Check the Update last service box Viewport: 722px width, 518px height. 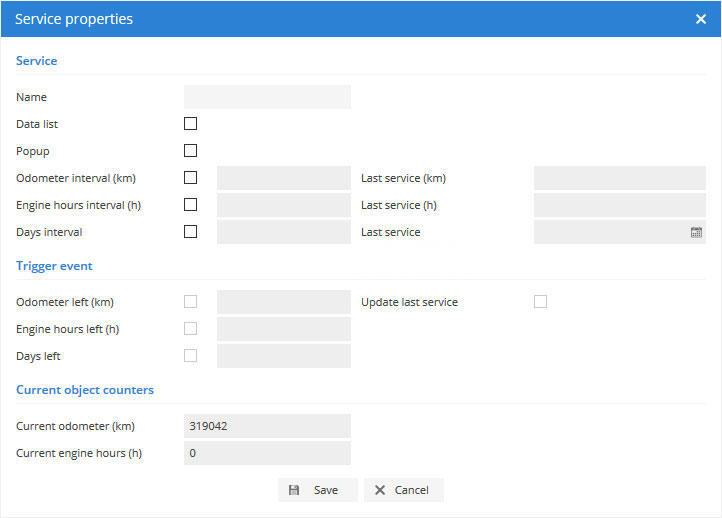541,302
